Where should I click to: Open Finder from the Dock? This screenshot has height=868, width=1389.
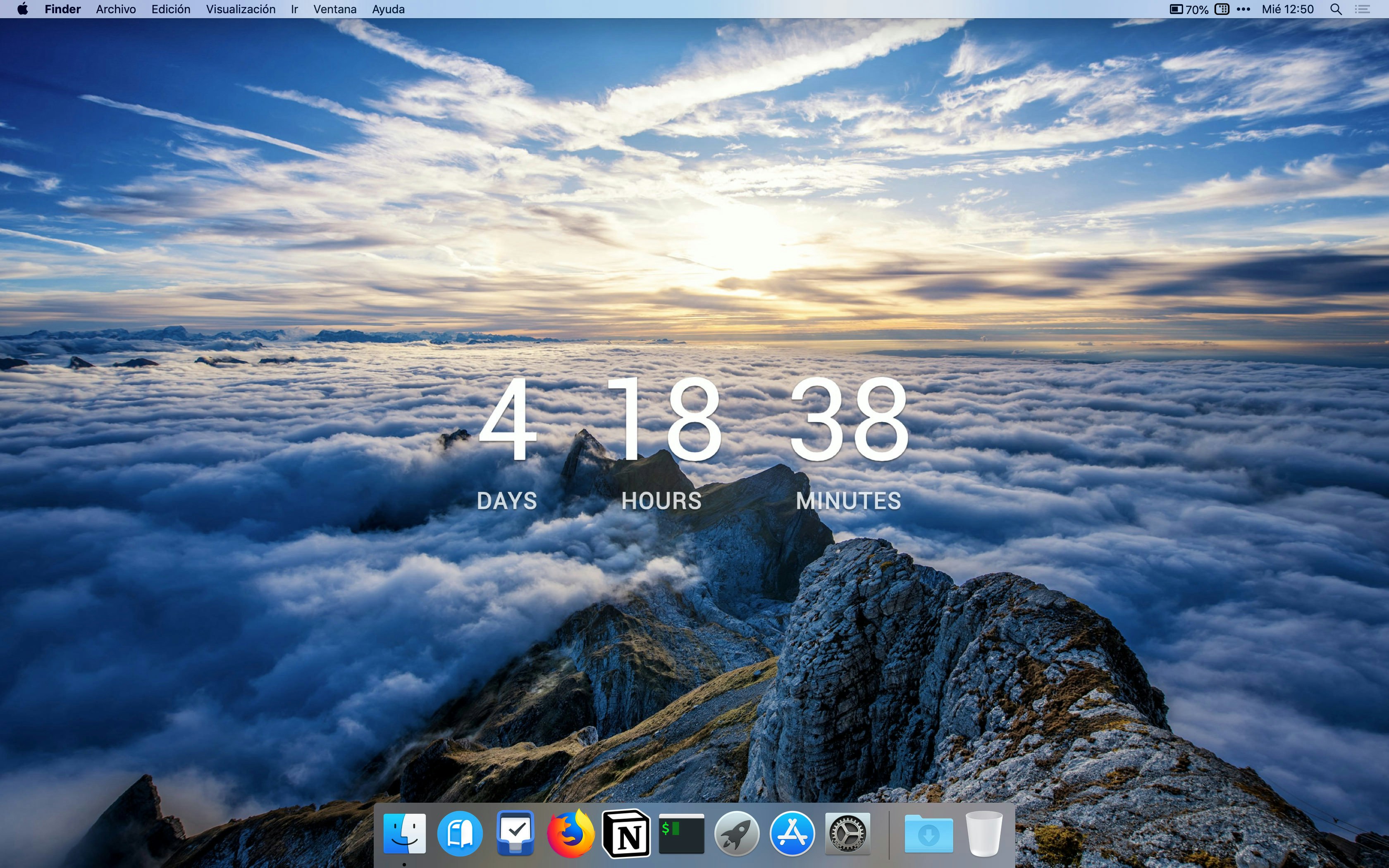point(405,834)
